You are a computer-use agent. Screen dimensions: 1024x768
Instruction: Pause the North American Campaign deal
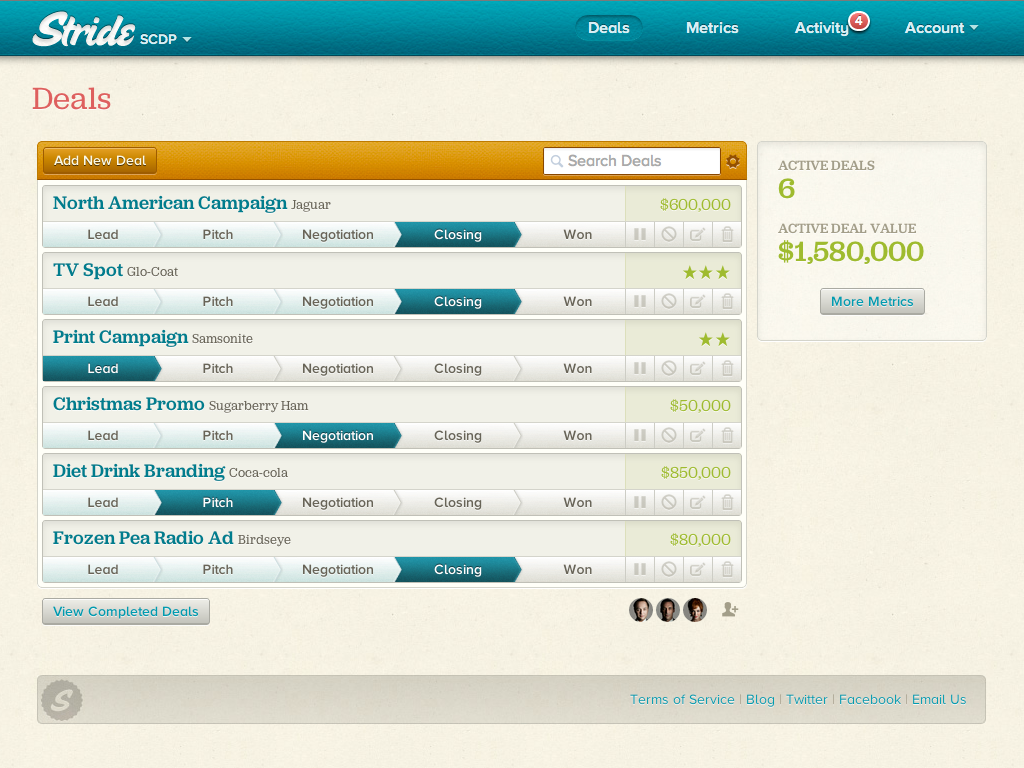pos(640,234)
